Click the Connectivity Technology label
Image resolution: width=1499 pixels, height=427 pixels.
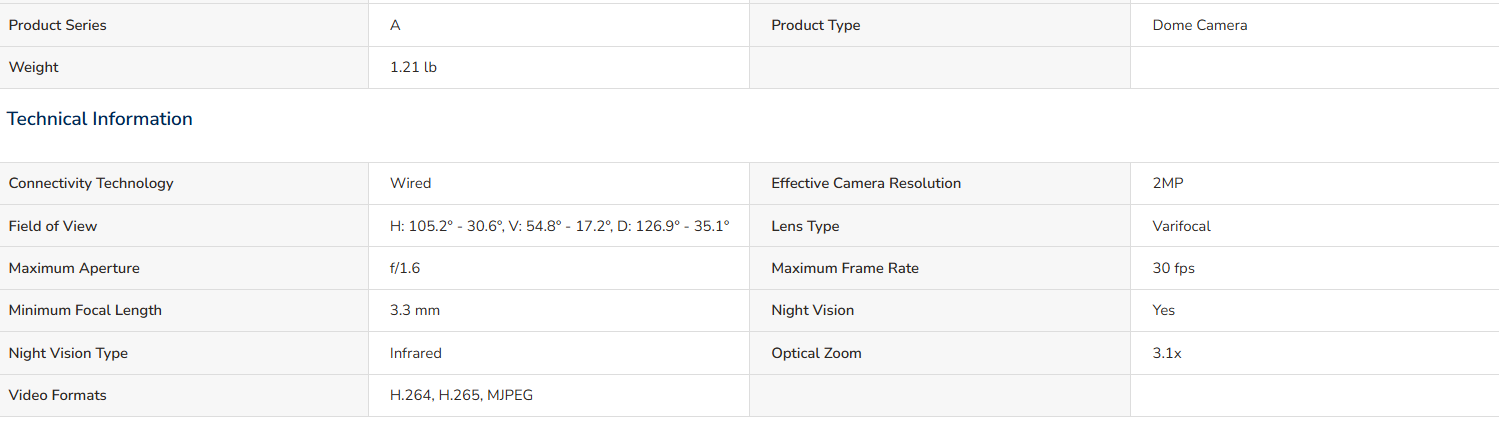coord(91,183)
